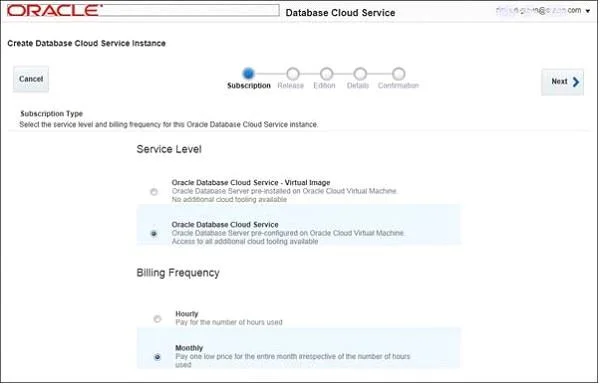Click the 'Subscription Type' heading

[x=51, y=114]
